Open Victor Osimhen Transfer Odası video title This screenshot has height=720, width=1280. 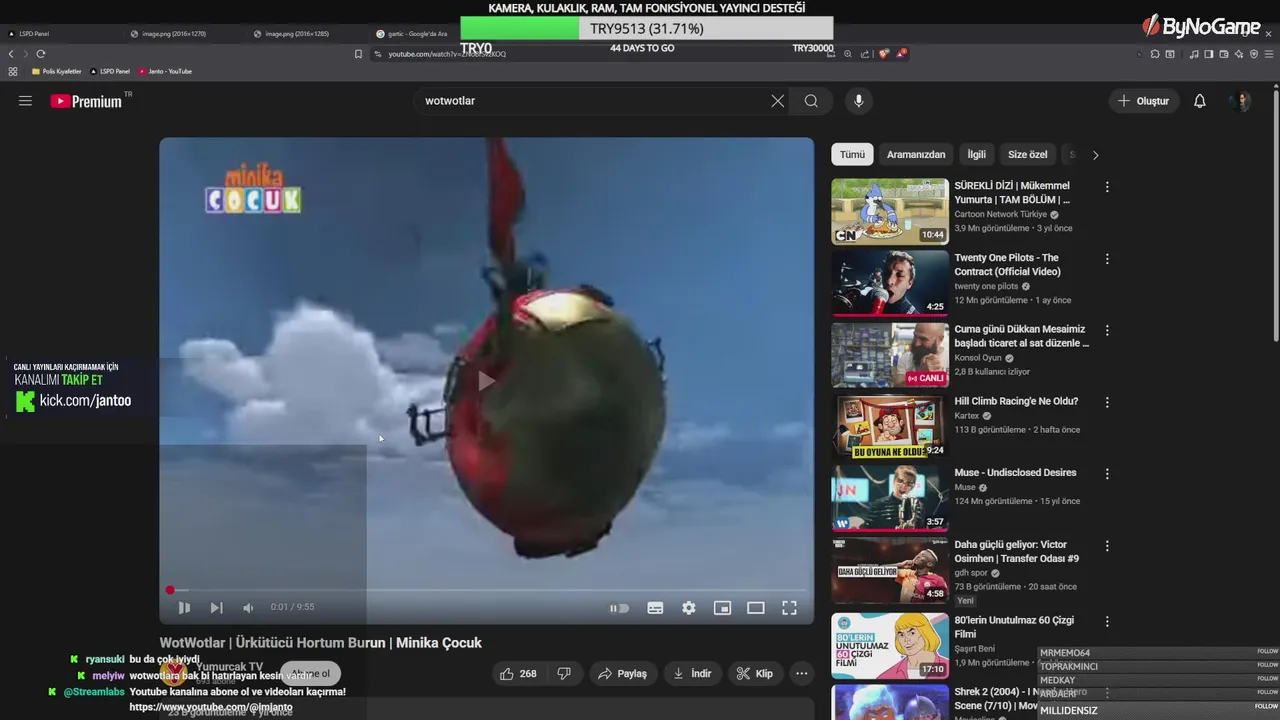tap(1017, 552)
